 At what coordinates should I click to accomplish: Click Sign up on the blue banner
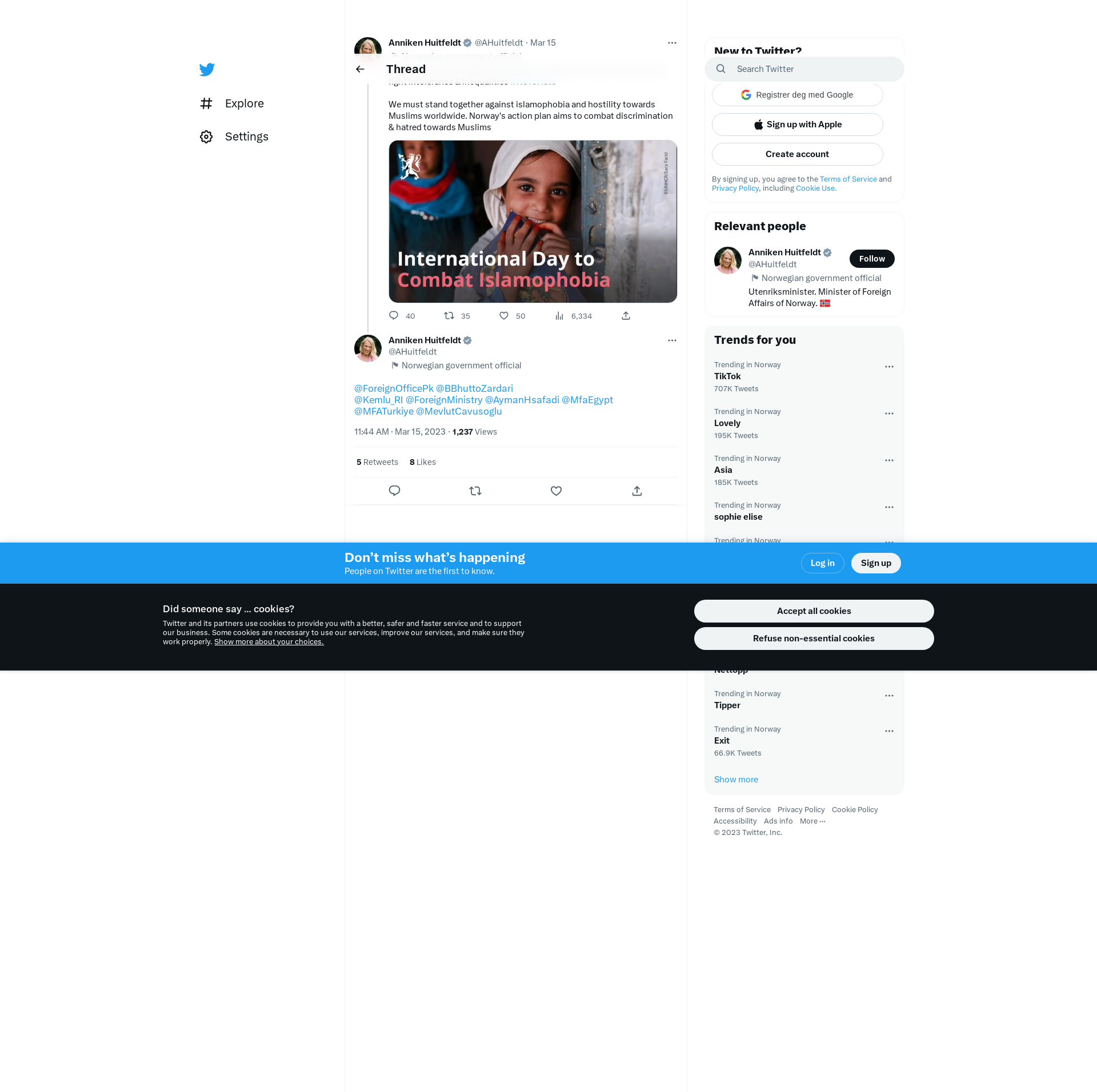pyautogui.click(x=876, y=563)
